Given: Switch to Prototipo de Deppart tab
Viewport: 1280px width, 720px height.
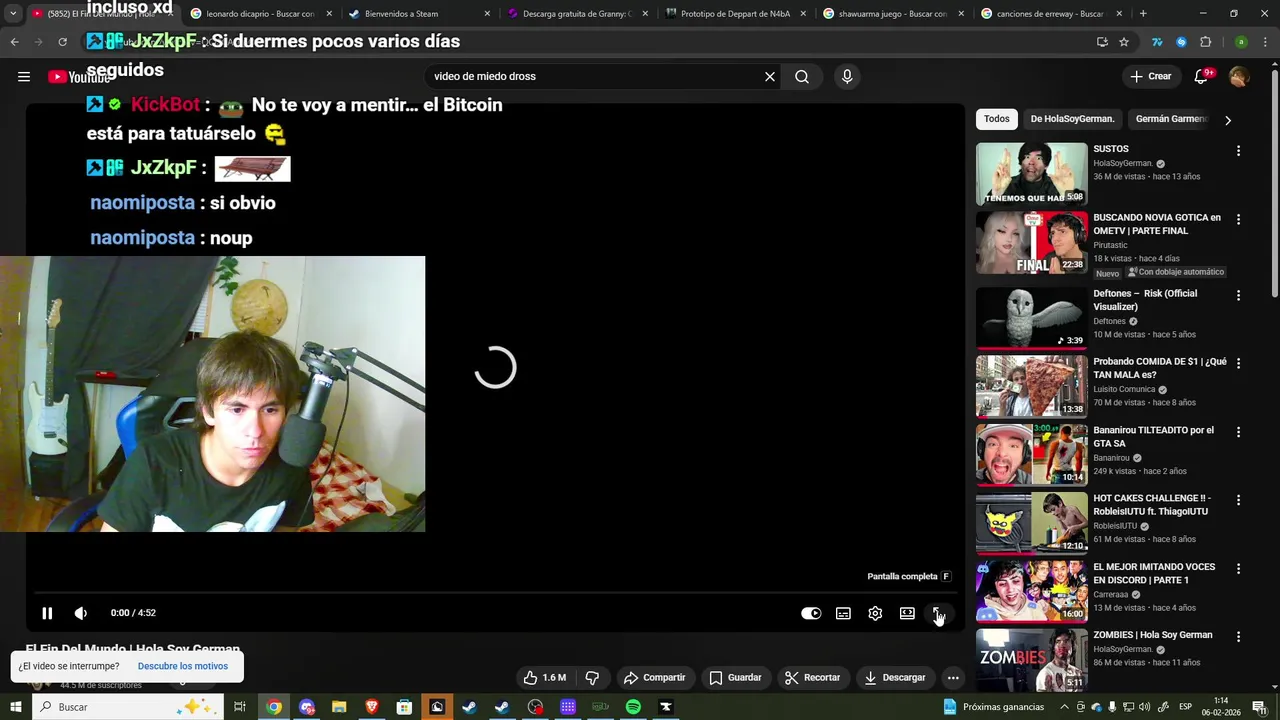Looking at the screenshot, I should (735, 14).
